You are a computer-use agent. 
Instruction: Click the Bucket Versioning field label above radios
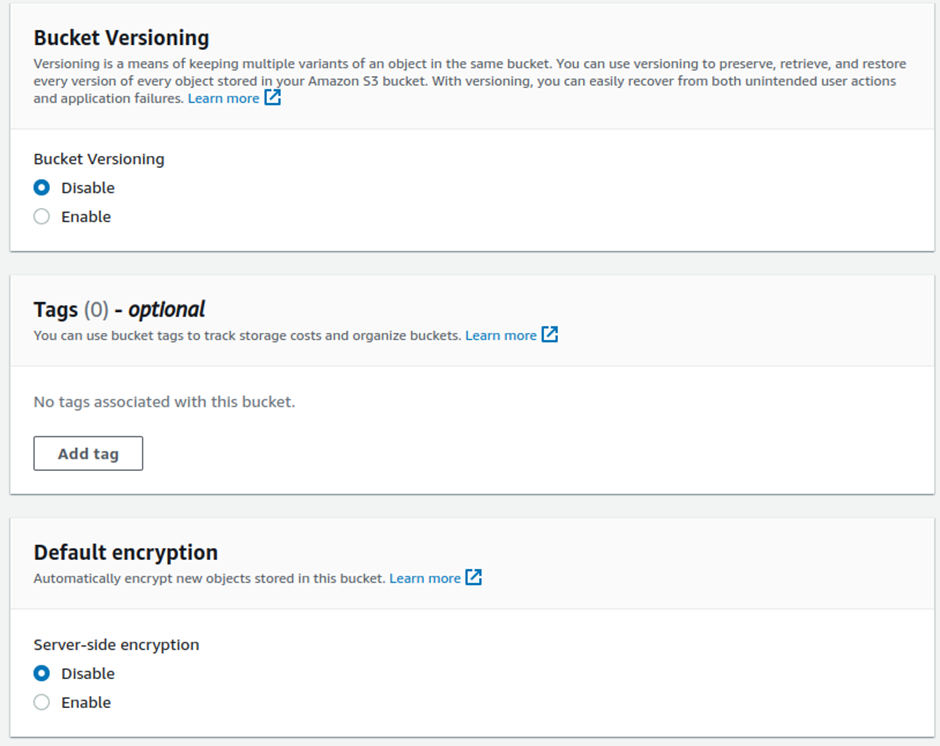tap(99, 159)
